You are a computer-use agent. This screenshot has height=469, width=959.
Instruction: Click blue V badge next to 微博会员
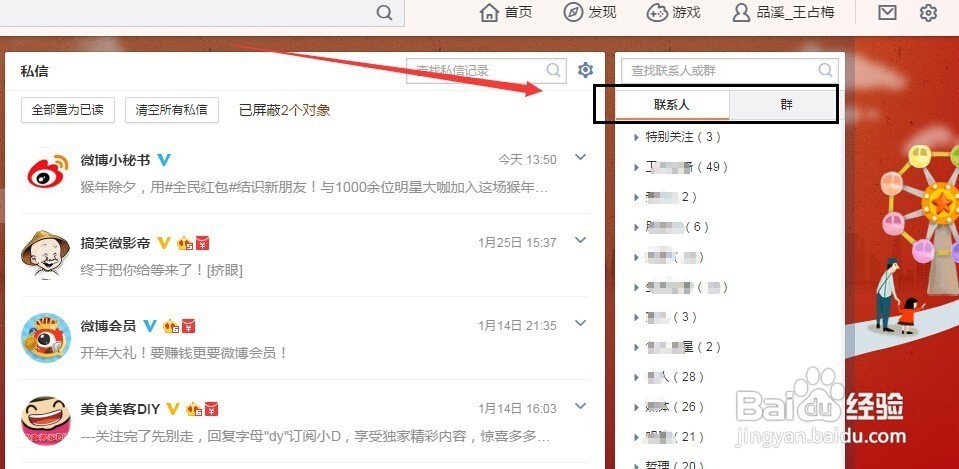point(150,327)
